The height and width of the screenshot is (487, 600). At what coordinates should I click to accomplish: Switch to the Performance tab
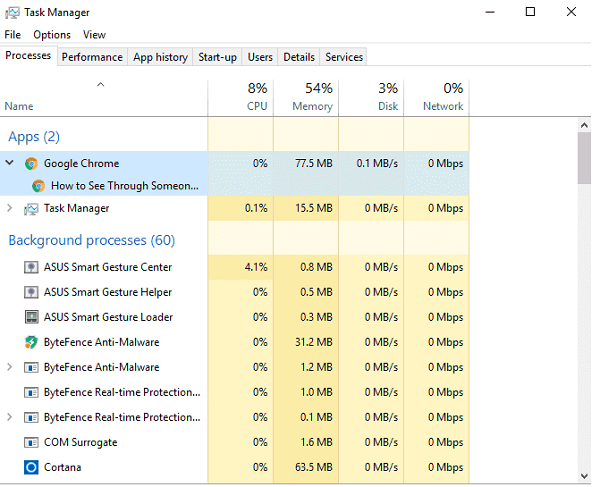(x=92, y=57)
